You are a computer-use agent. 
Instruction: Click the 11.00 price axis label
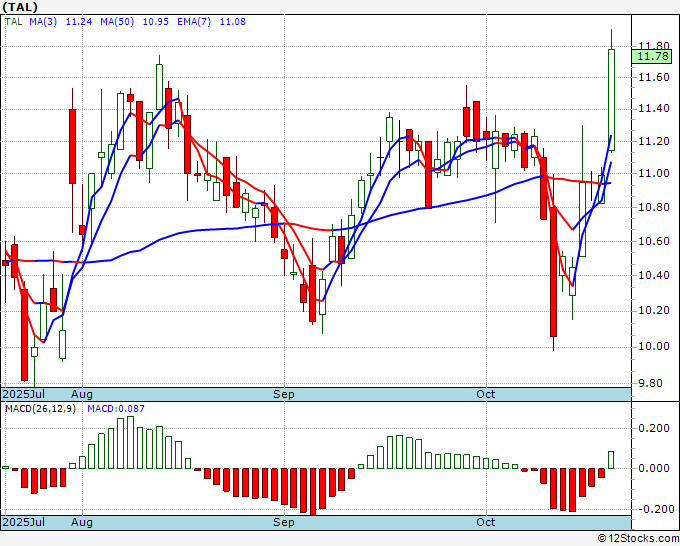(654, 173)
